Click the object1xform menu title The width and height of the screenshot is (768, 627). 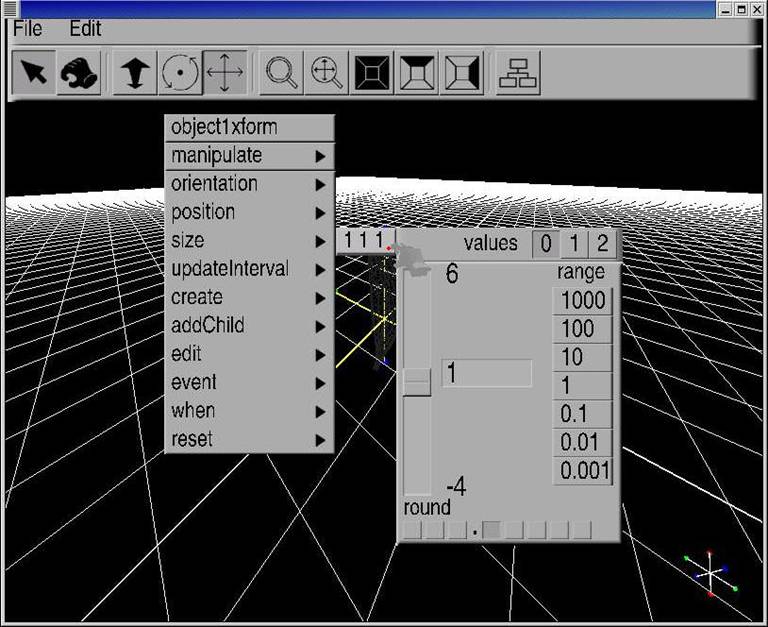[x=250, y=127]
